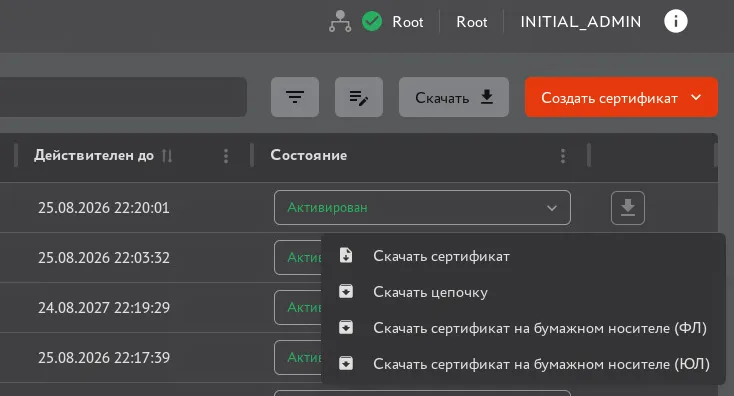Expand the Создать сертификат dropdown arrow
The width and height of the screenshot is (734, 396).
tap(696, 97)
